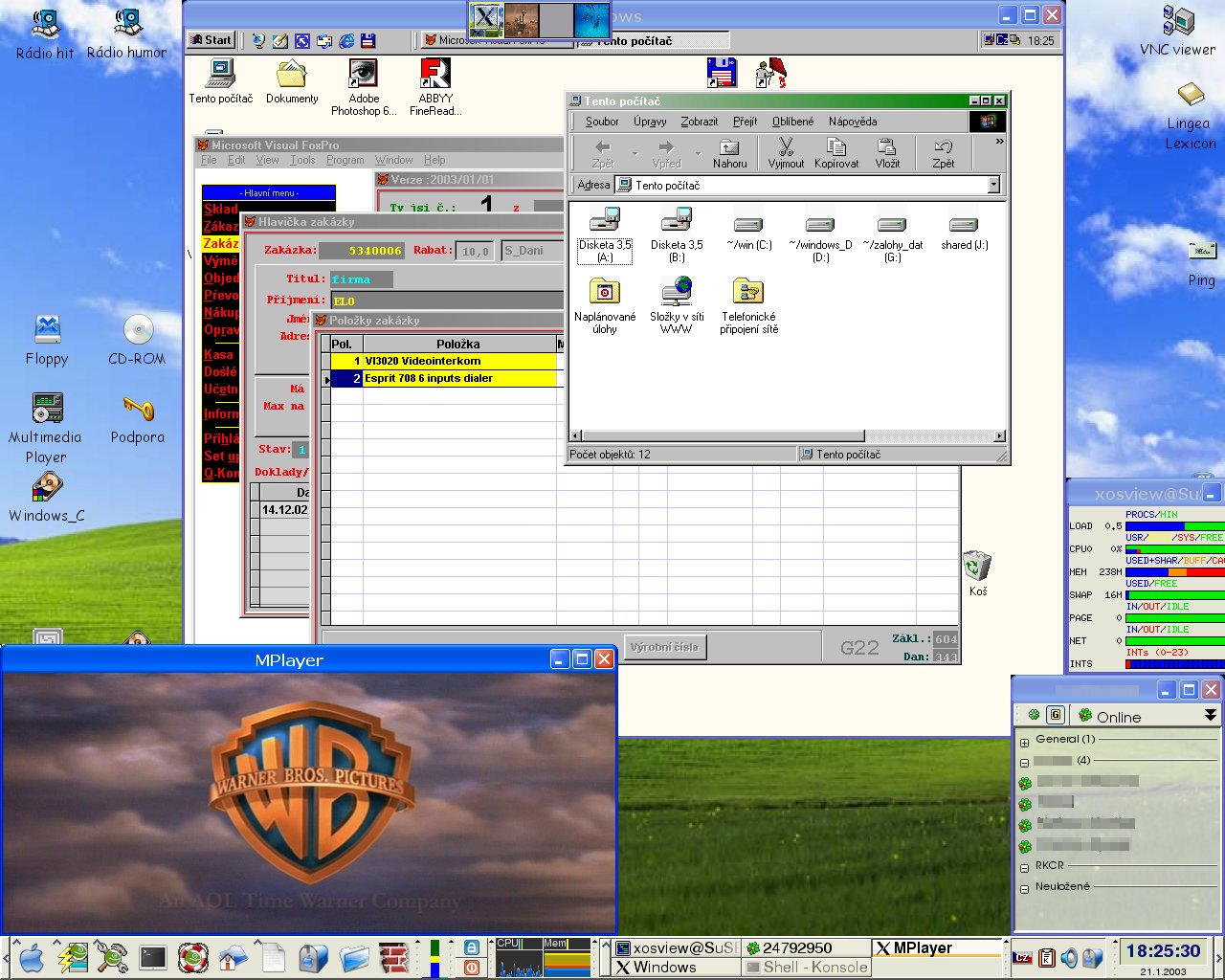This screenshot has width=1225, height=980.
Task: Open Adobe Photoshop 6 shortcut in Windows
Action: click(x=364, y=87)
